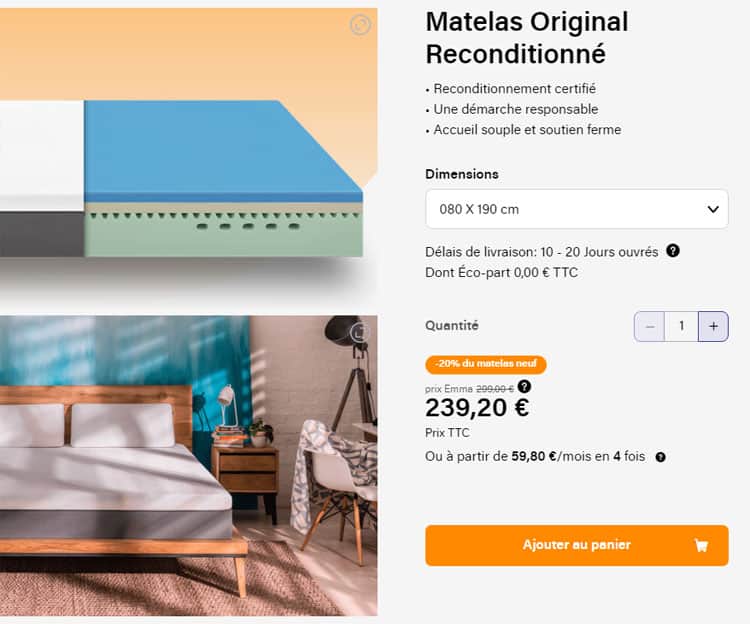750x624 pixels.
Task: Show info icon for the 4 fois payment
Action: coord(660,457)
